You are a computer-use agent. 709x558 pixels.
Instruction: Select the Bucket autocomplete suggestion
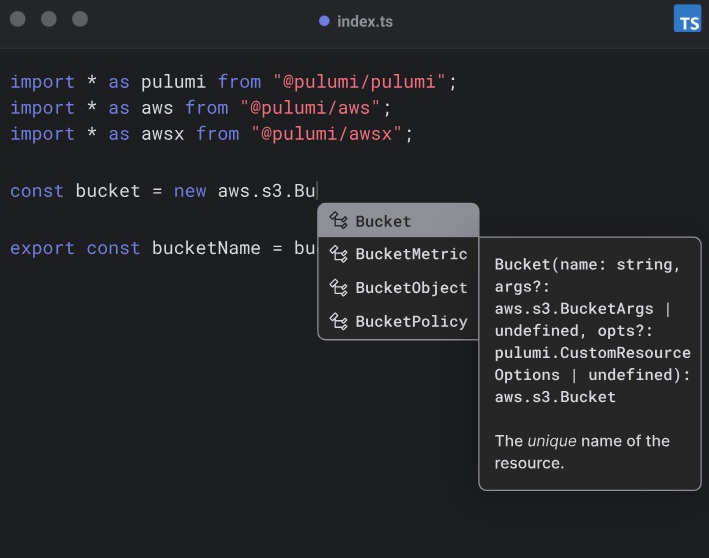tap(398, 221)
